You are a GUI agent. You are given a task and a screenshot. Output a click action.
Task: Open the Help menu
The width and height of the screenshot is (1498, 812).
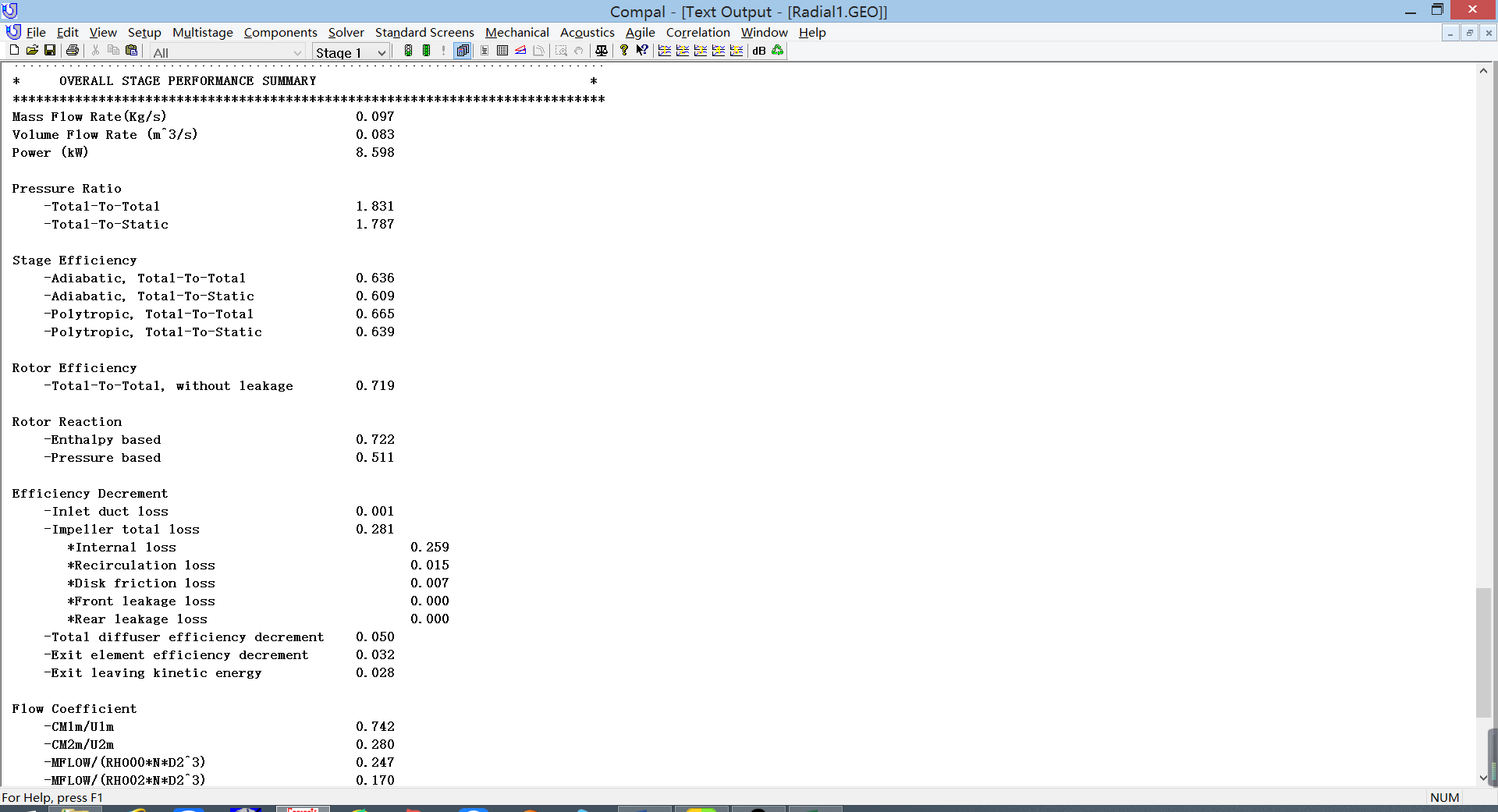pyautogui.click(x=812, y=32)
